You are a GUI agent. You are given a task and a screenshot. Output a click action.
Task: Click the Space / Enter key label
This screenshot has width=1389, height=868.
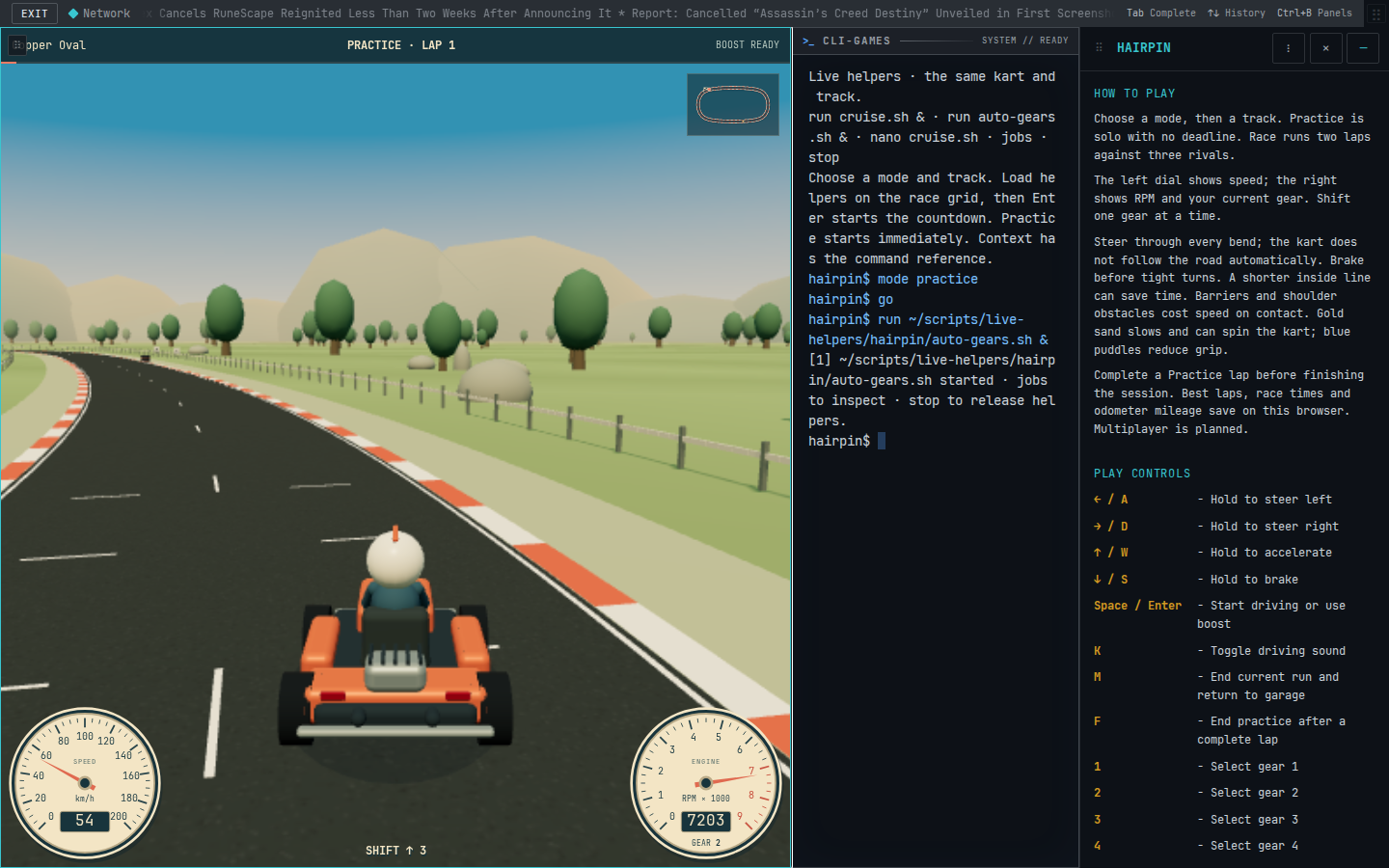pyautogui.click(x=1137, y=606)
